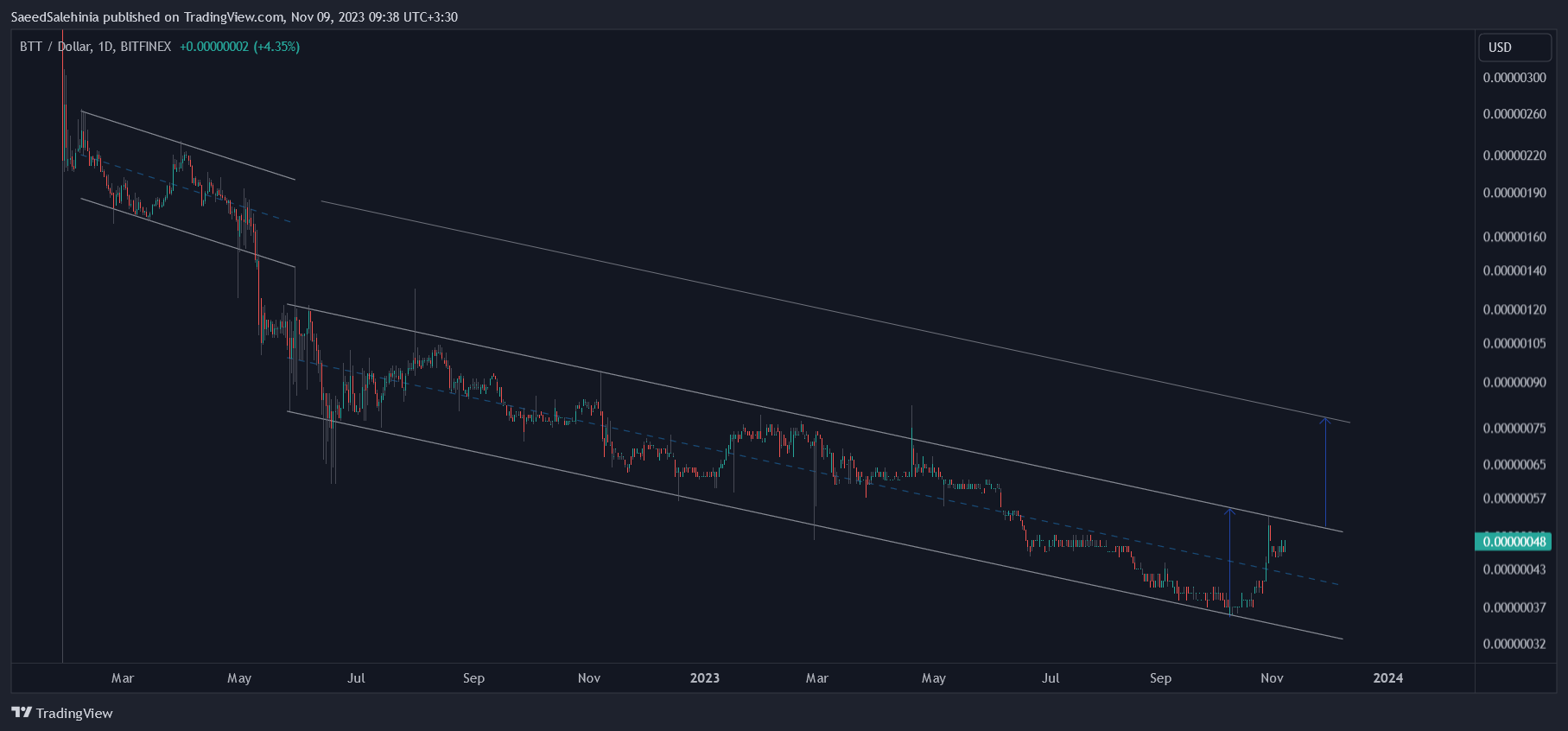Click the 0.00000065 price axis label
This screenshot has width=1568, height=731.
coord(1514,464)
